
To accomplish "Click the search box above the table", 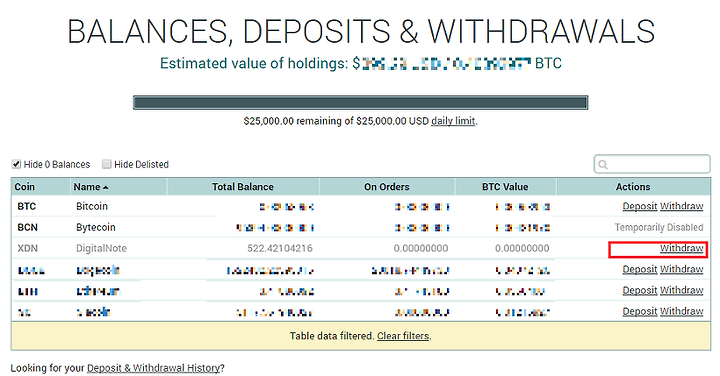I will point(652,164).
